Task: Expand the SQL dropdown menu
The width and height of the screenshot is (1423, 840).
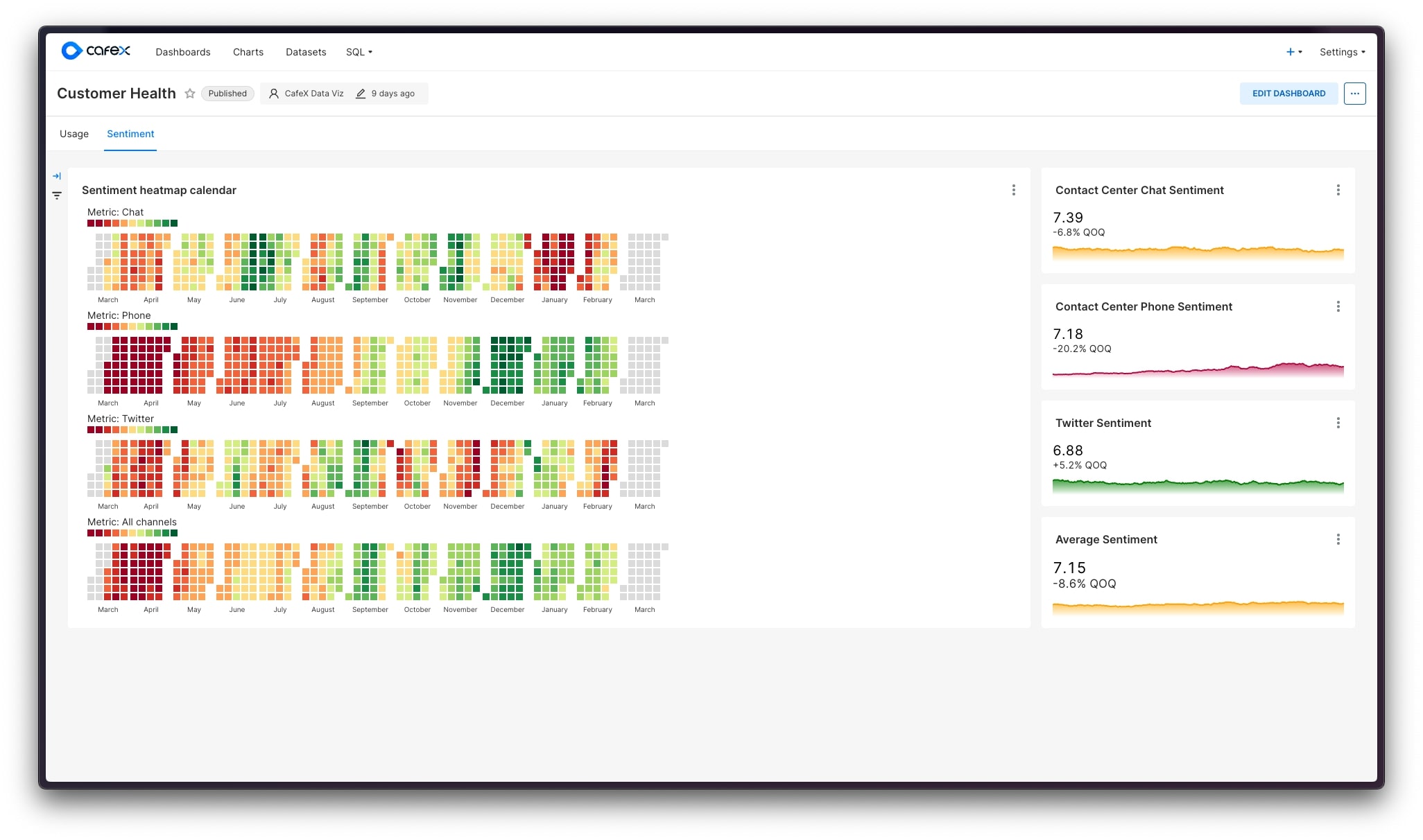Action: click(359, 52)
